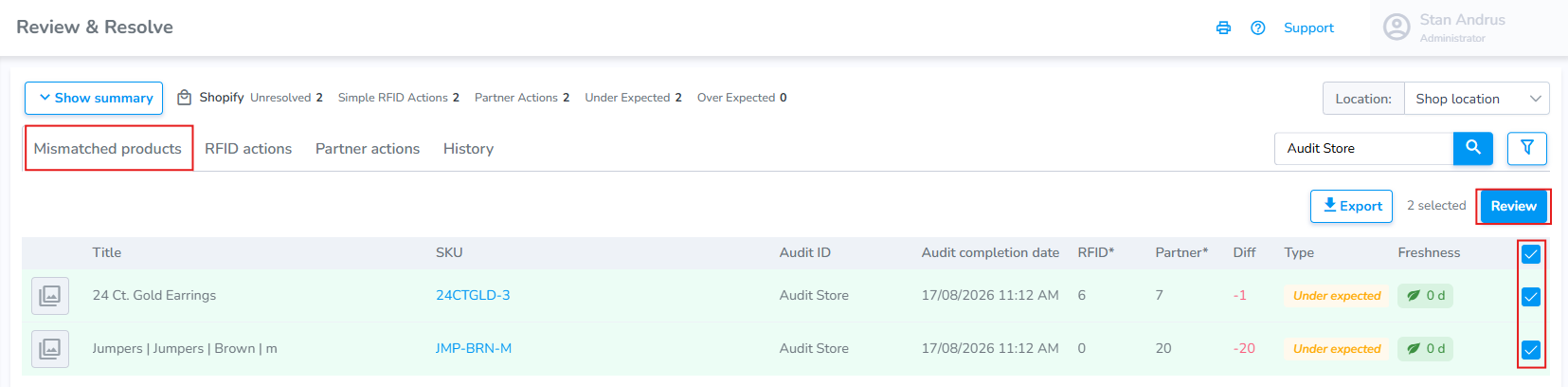The height and width of the screenshot is (387, 1568).
Task: Click the Freshness column header
Action: click(x=1429, y=252)
